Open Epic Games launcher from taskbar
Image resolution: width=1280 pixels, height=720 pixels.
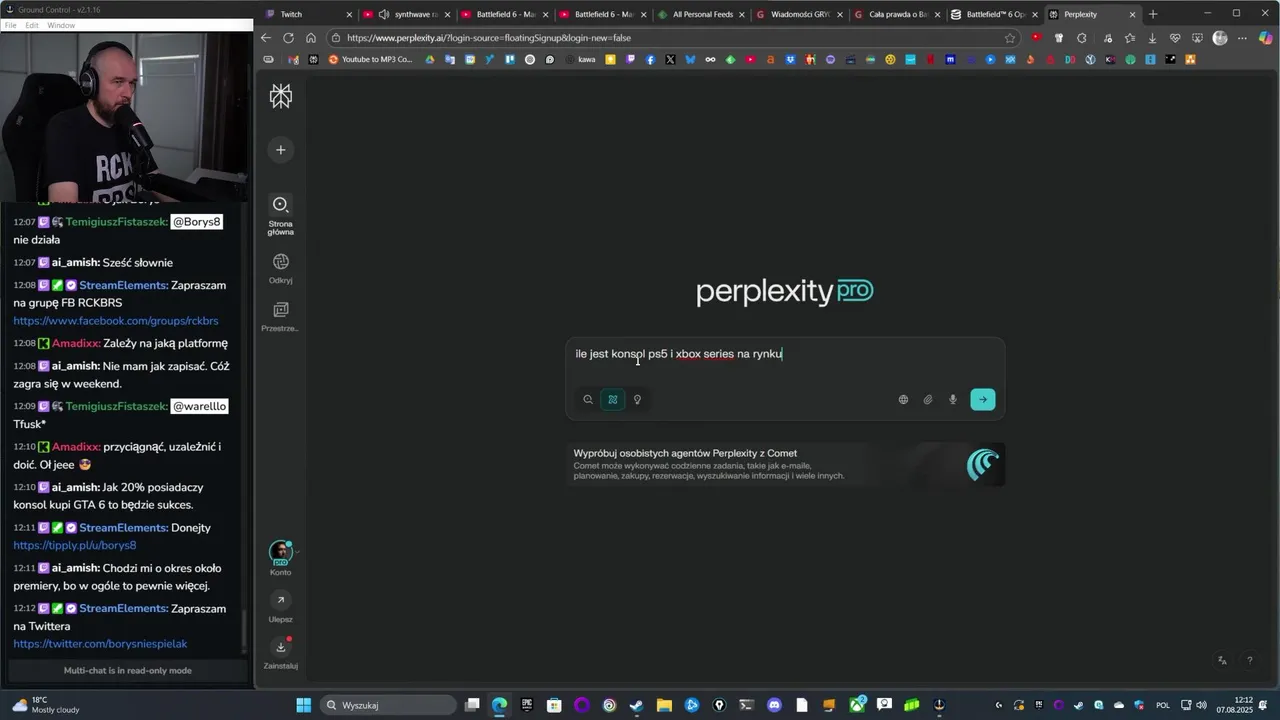click(x=527, y=705)
